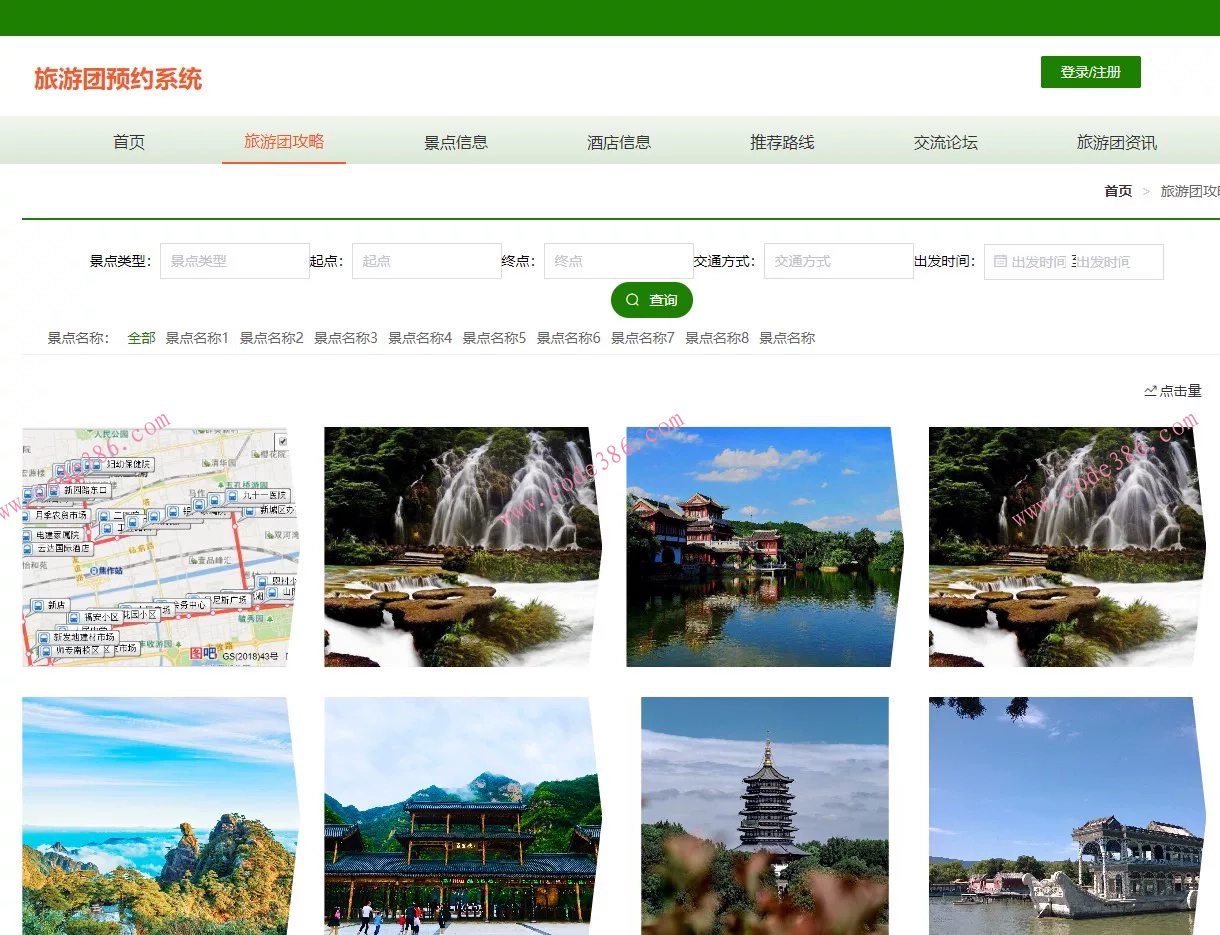Switch to the 景点信息 tab
Screen dimensions: 1220x935
[456, 142]
